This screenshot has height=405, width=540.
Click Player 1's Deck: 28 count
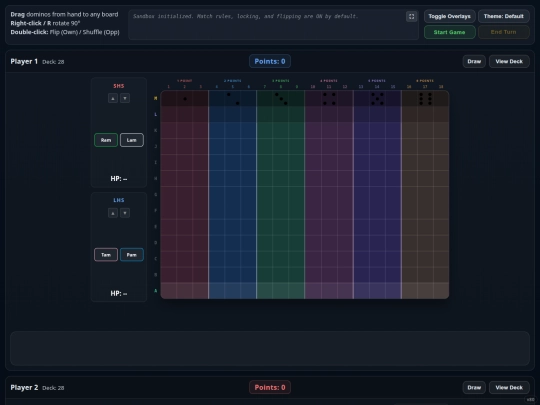[53, 62]
